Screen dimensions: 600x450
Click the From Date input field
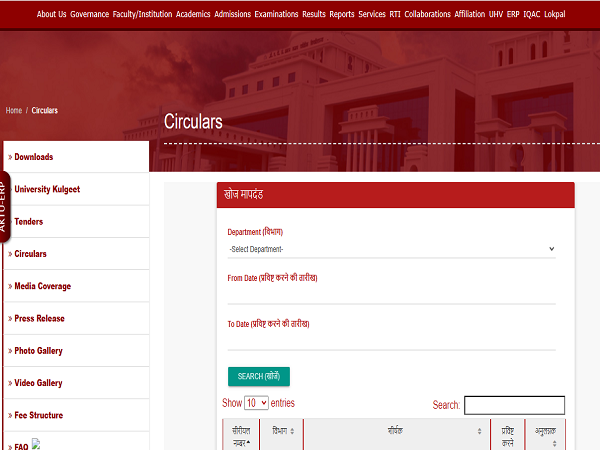392,295
